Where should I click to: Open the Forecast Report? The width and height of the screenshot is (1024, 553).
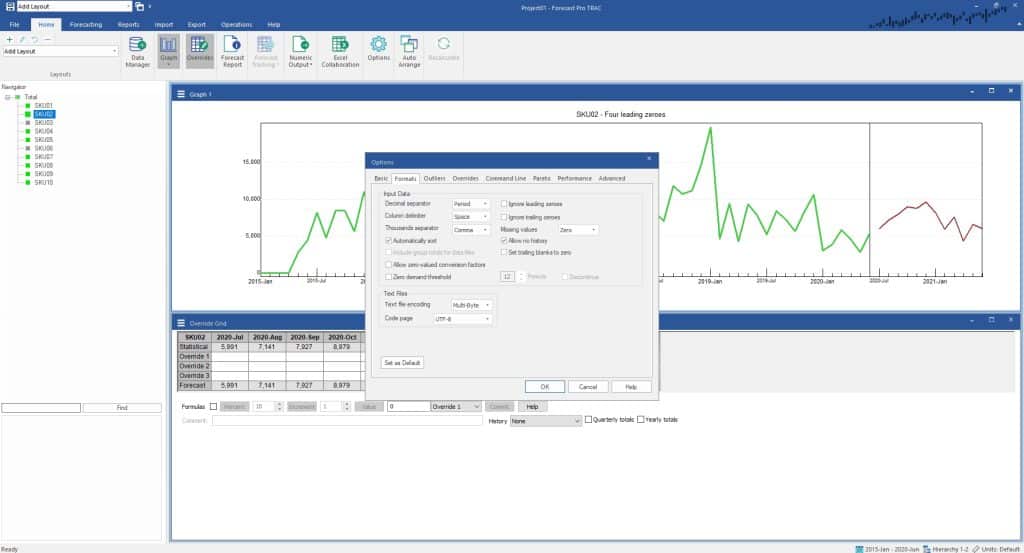pyautogui.click(x=232, y=51)
